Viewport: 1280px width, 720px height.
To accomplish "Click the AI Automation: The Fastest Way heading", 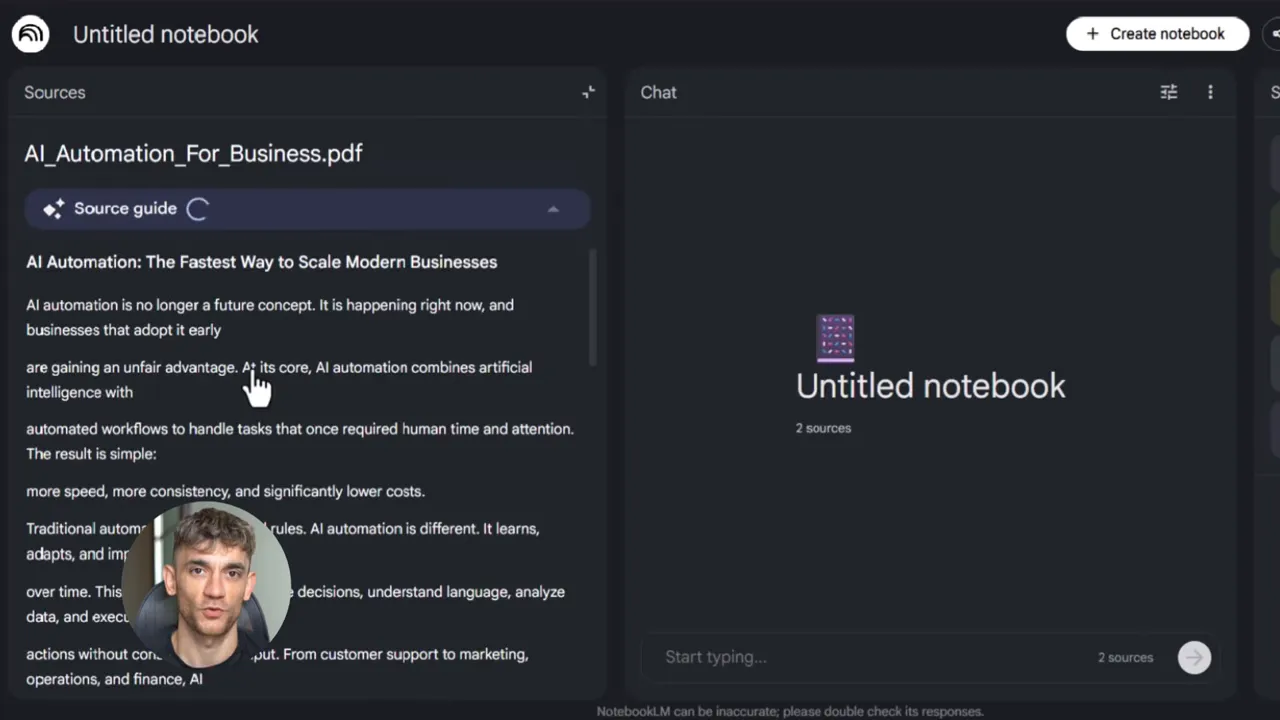I will click(261, 262).
